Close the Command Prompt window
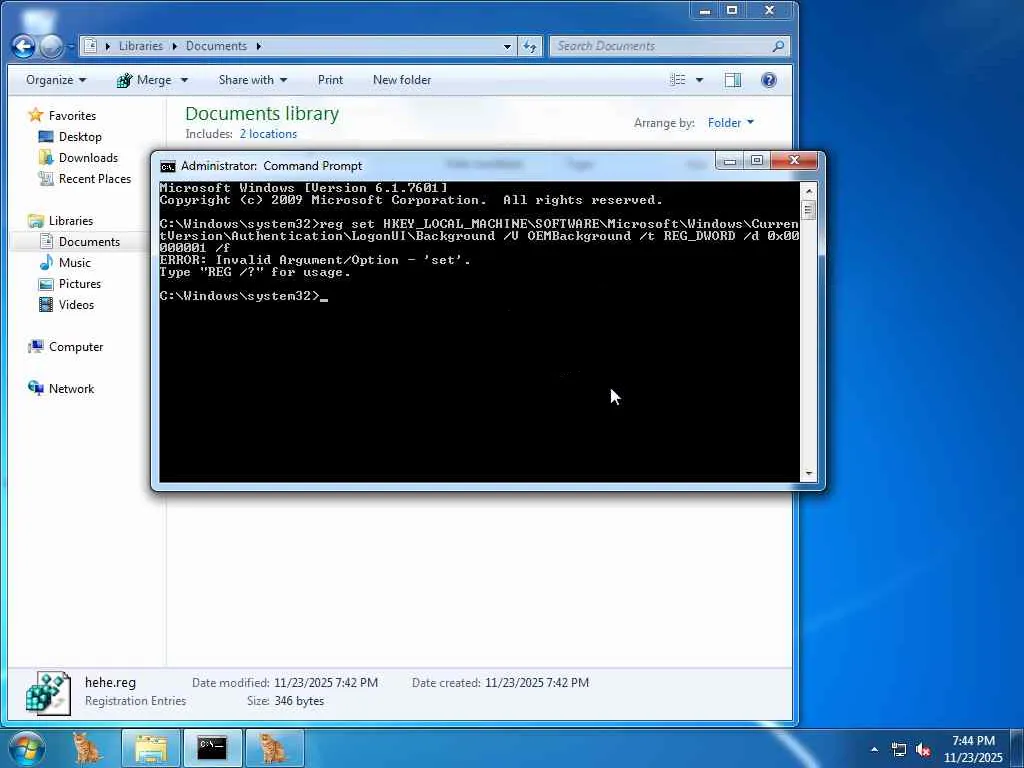This screenshot has width=1024, height=768. point(793,160)
